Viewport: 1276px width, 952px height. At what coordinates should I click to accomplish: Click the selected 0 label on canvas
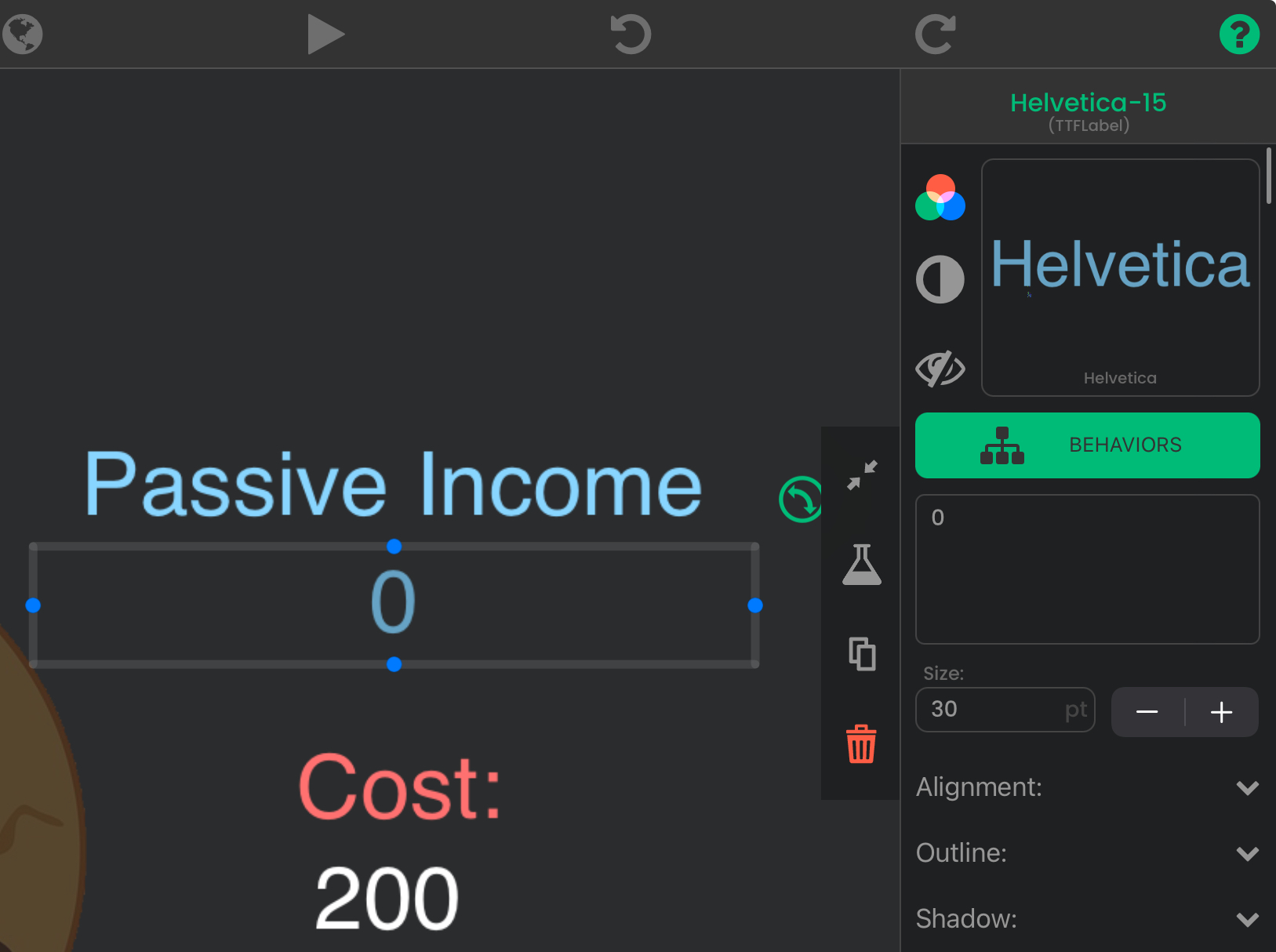394,603
